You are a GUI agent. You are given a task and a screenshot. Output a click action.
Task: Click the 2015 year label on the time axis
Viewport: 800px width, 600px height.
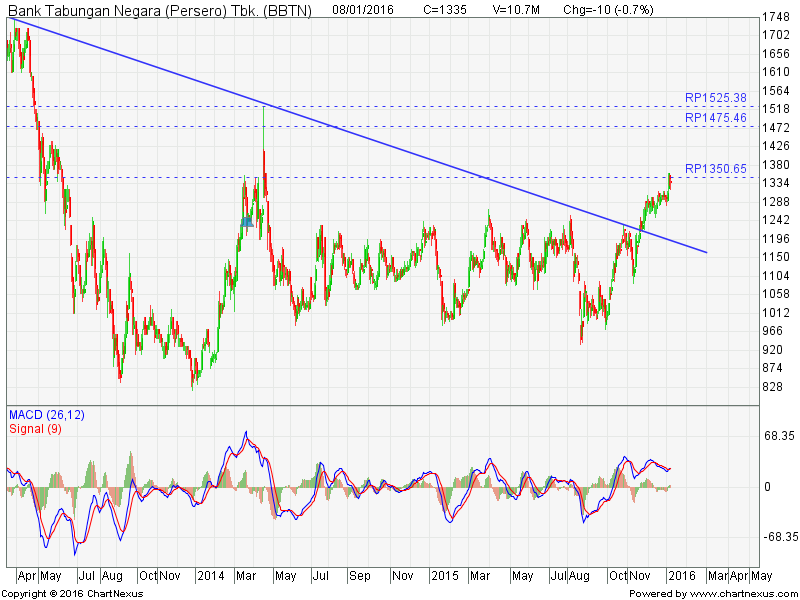click(x=444, y=576)
